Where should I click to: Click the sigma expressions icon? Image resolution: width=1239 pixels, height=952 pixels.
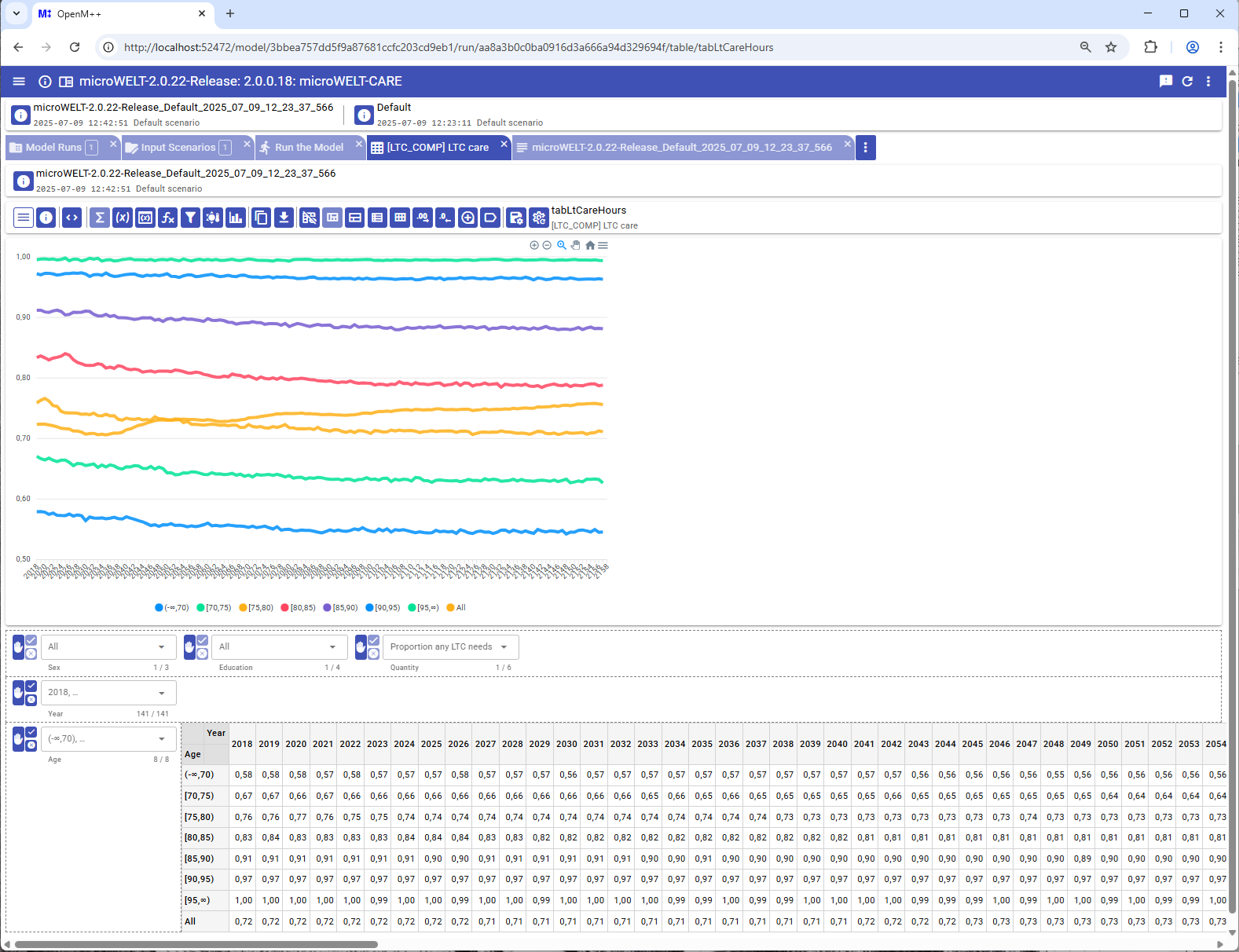pyautogui.click(x=100, y=218)
